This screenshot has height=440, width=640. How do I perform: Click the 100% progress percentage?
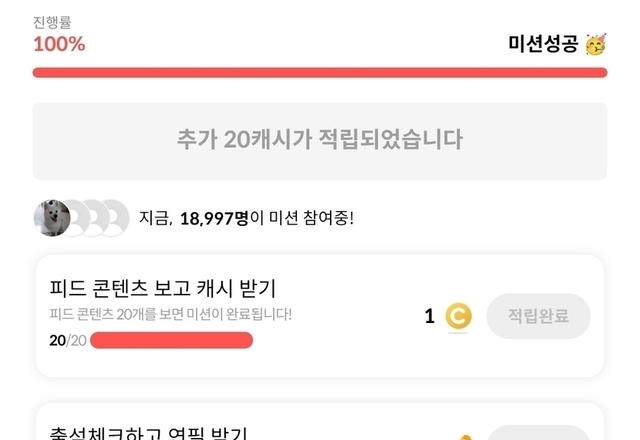[59, 44]
